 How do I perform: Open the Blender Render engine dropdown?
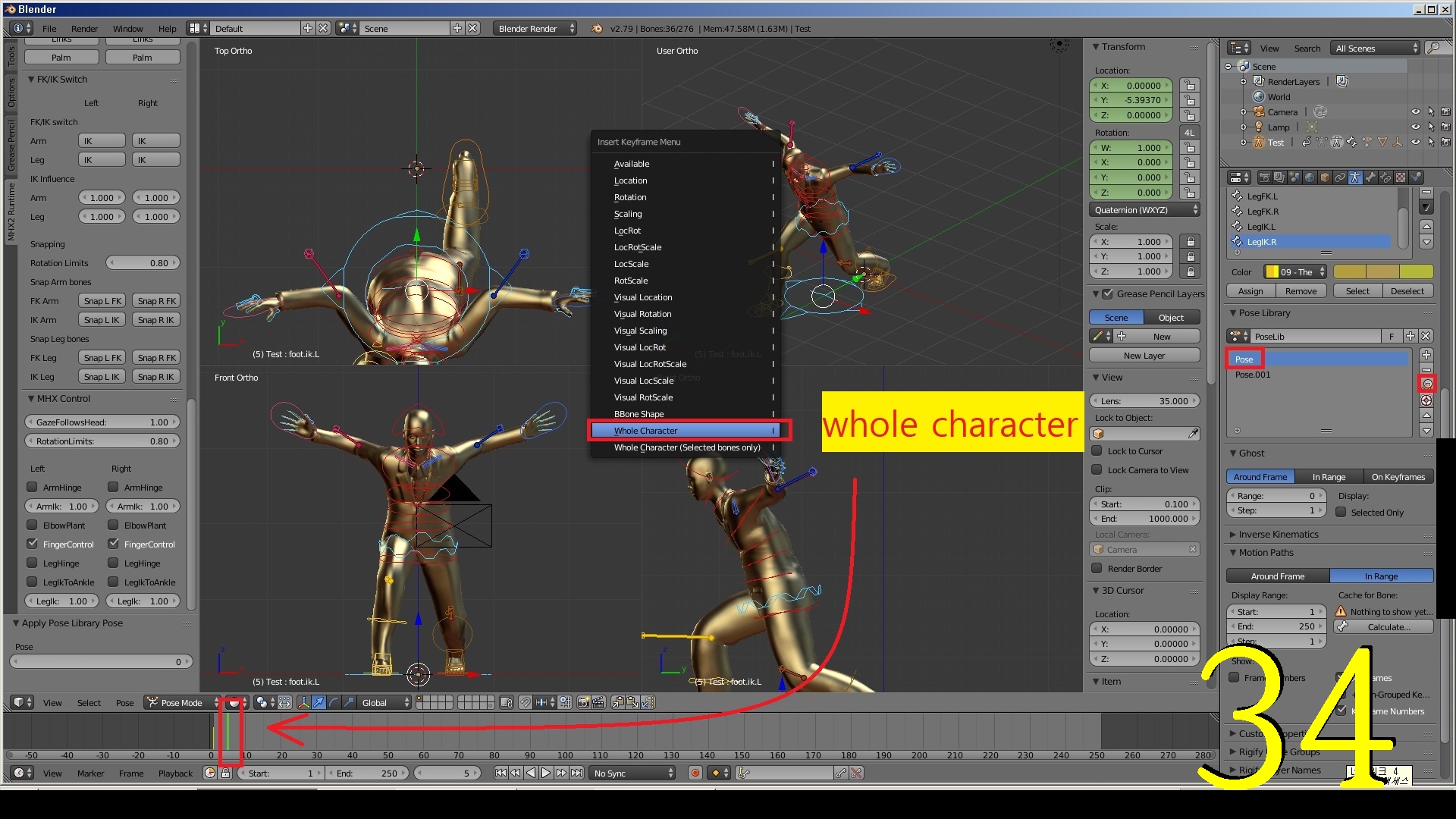(535, 28)
